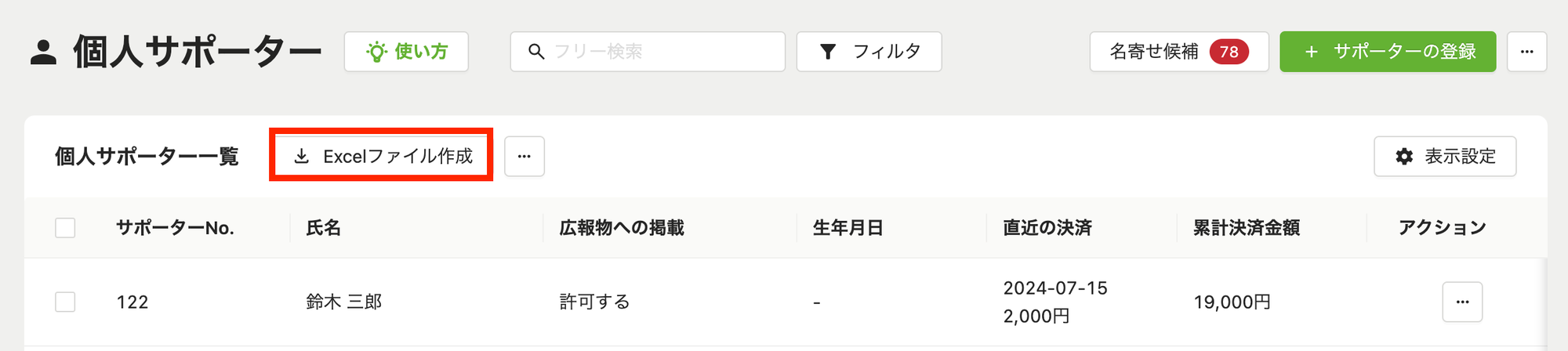Screen dimensions: 1568x351
Task: Open the 名寄せ候補 button
Action: click(x=1179, y=52)
